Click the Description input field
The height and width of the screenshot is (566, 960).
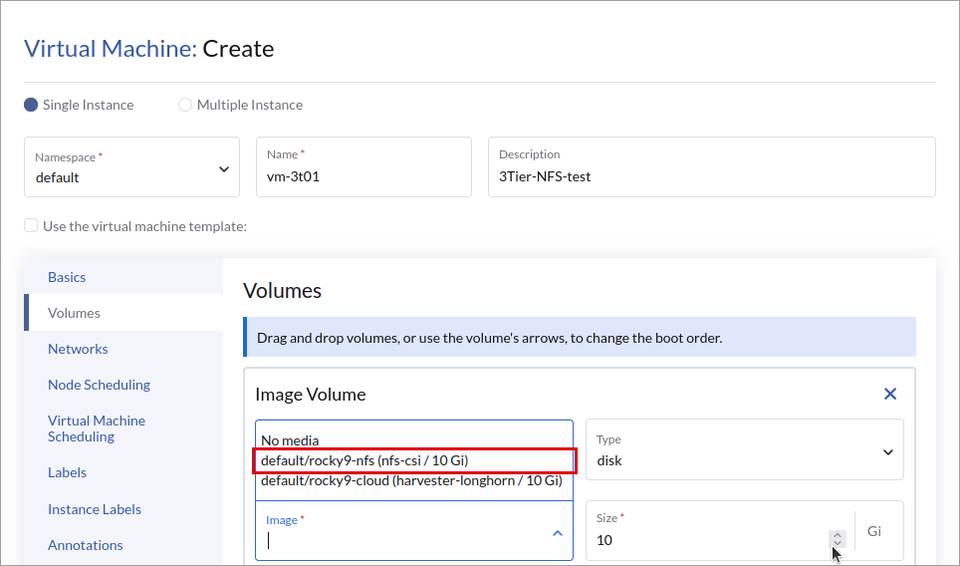711,167
